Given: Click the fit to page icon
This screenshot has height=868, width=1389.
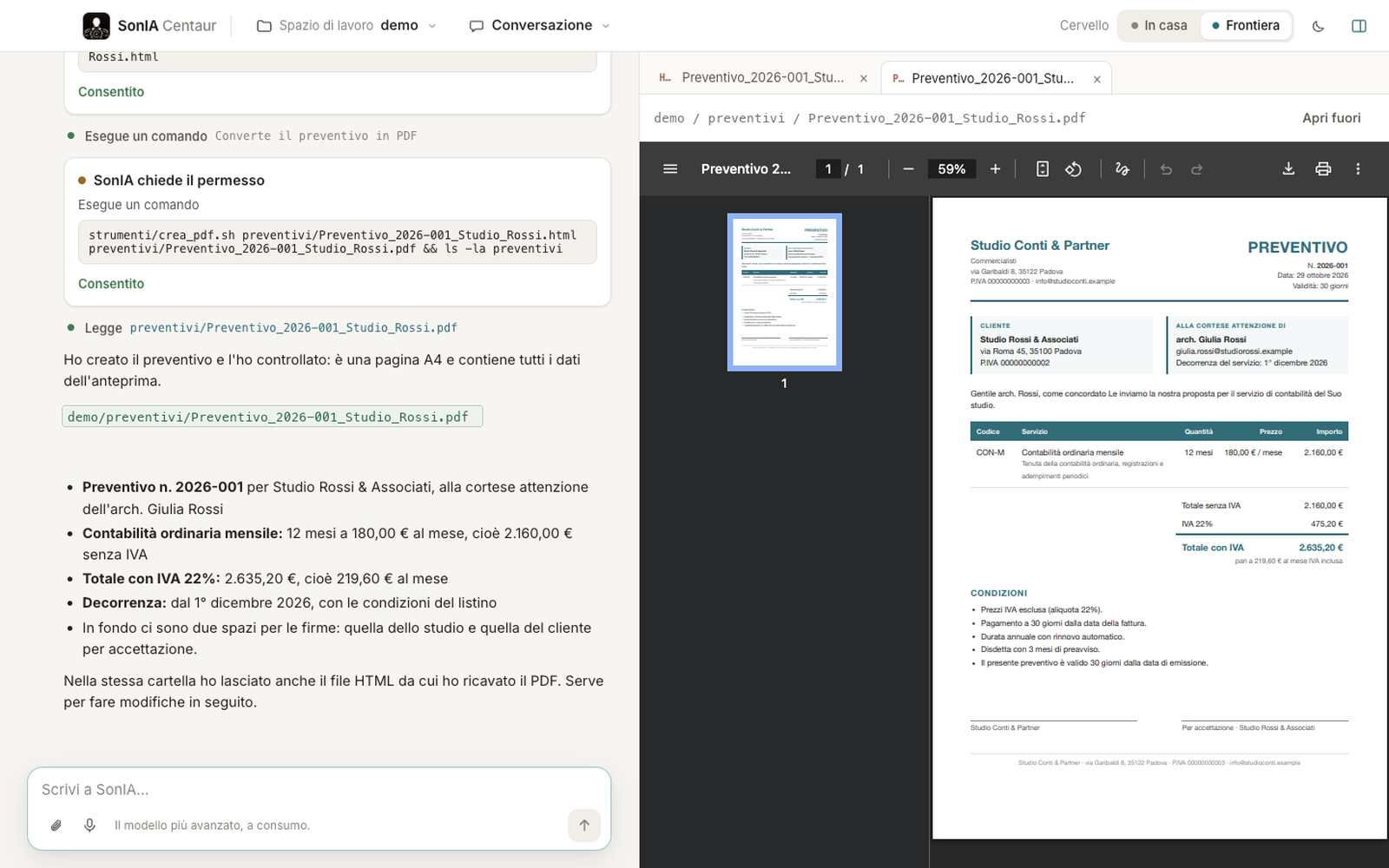Looking at the screenshot, I should click(1043, 169).
